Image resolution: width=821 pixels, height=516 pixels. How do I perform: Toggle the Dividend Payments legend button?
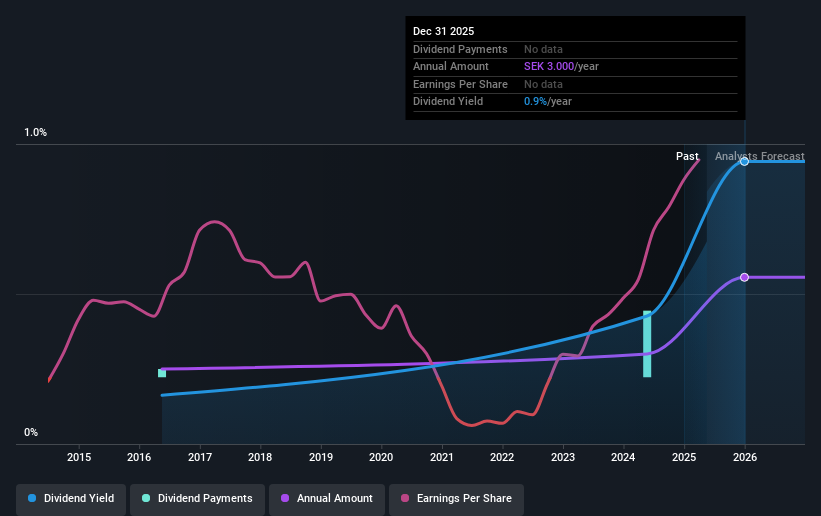pyautogui.click(x=197, y=499)
